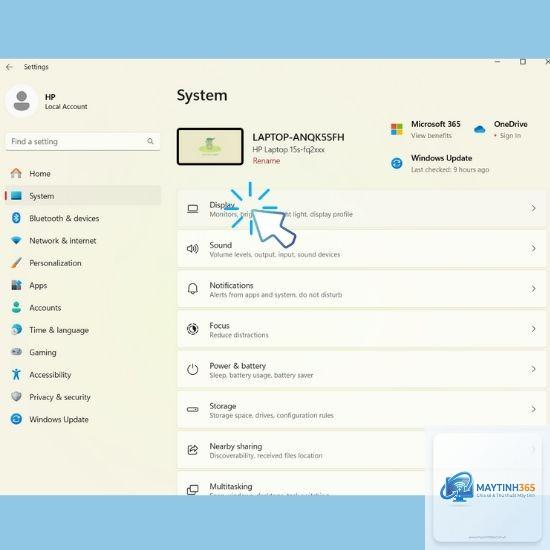This screenshot has width=550, height=550.
Task: Click the Multitasking windows icon
Action: coord(193,490)
